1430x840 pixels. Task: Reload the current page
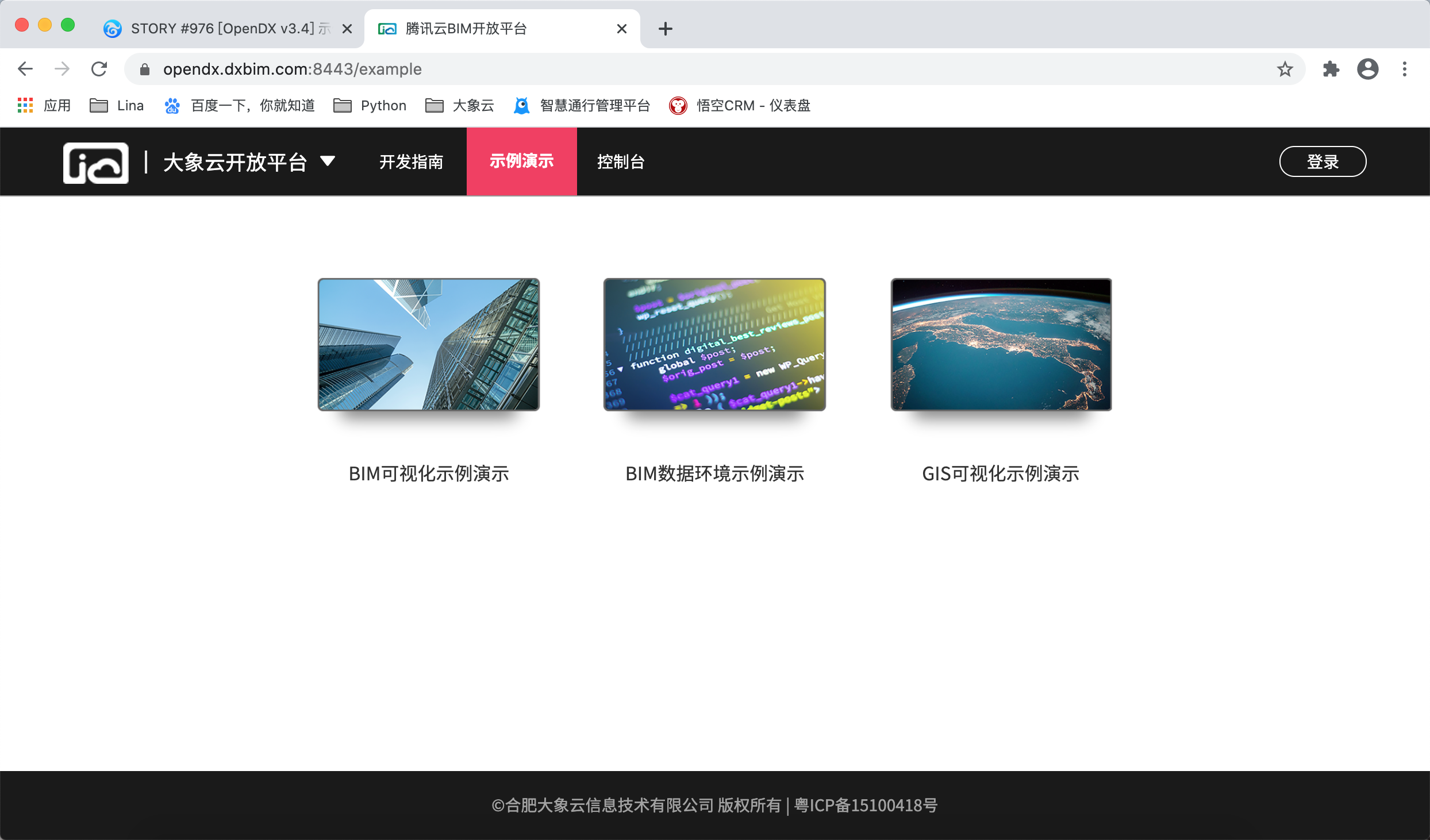pos(99,69)
